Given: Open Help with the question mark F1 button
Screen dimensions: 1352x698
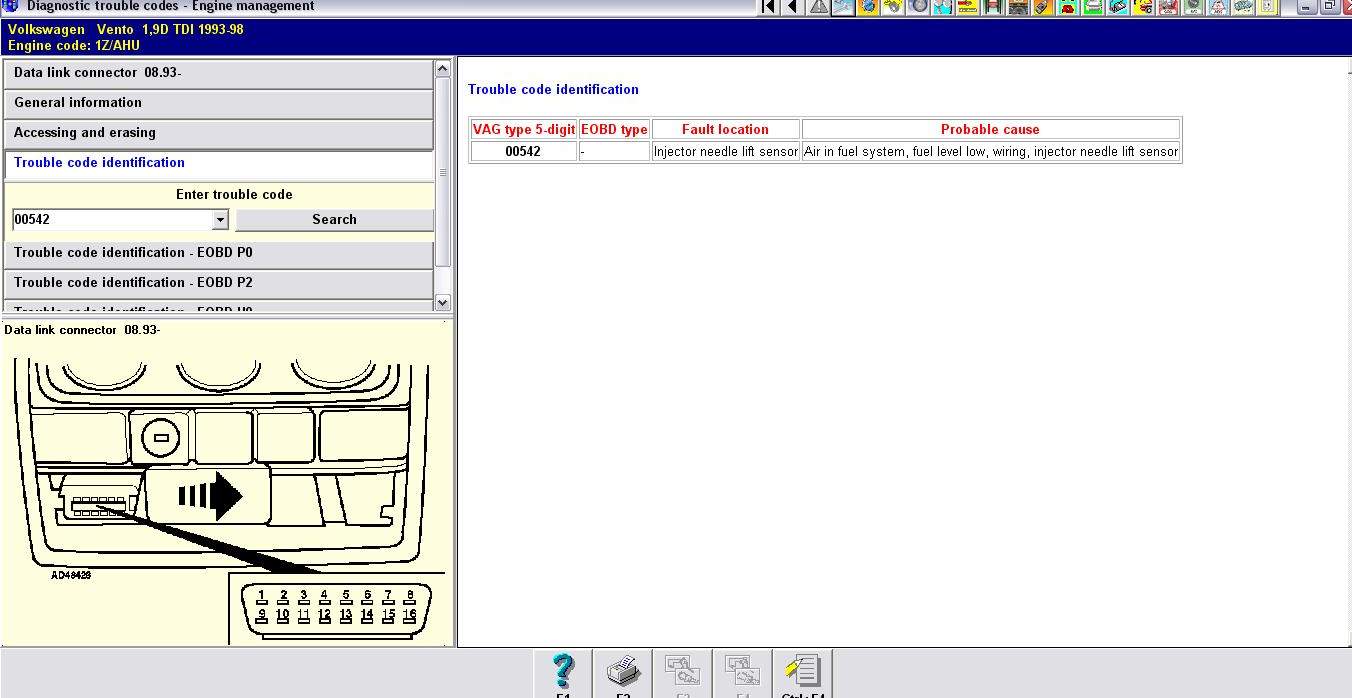Looking at the screenshot, I should (x=563, y=674).
